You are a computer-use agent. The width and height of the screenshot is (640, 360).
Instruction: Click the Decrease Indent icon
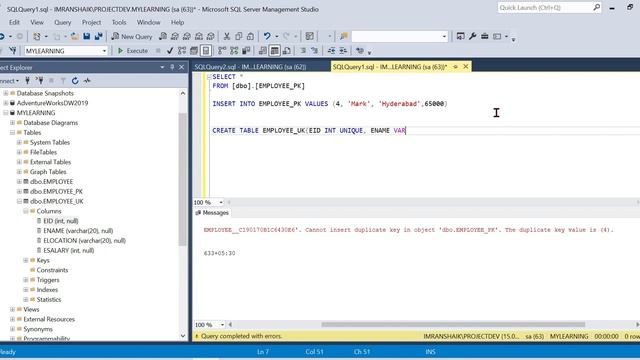pos(331,51)
